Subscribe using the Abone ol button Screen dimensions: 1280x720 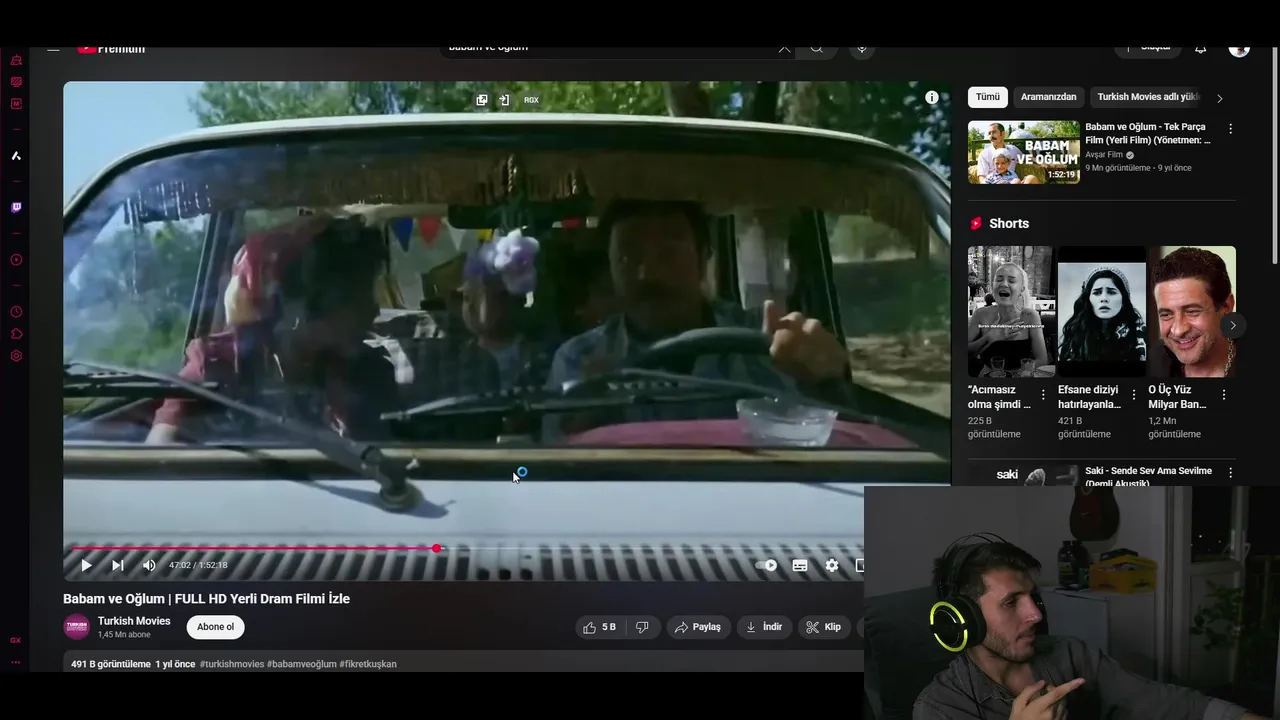(x=215, y=627)
